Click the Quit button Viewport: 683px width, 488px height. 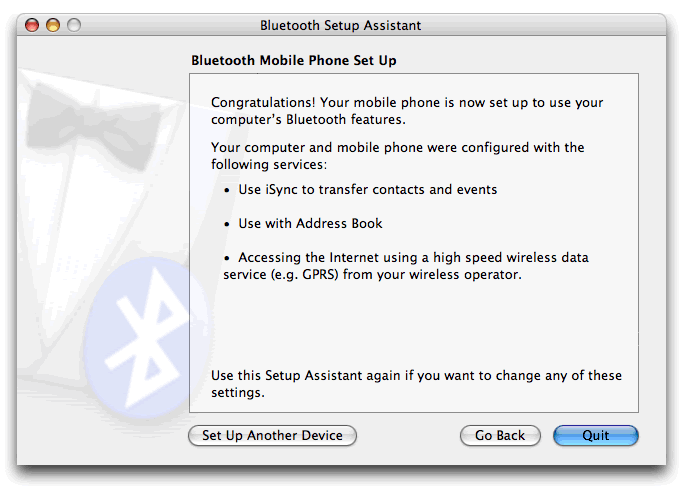click(x=596, y=436)
